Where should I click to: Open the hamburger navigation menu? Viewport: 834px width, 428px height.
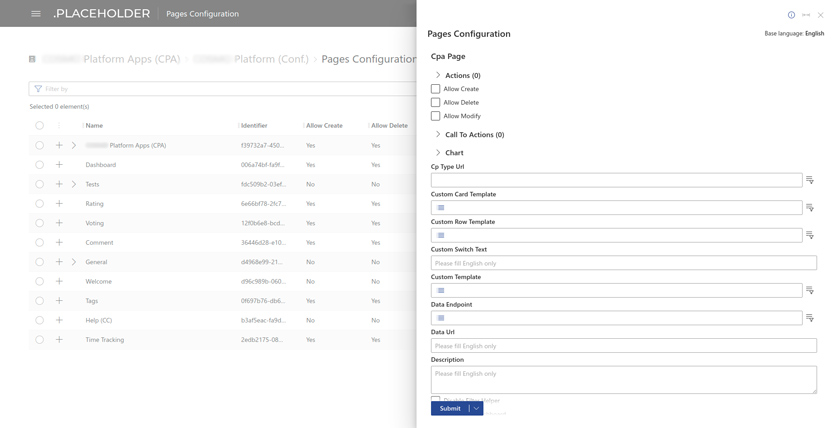click(36, 14)
